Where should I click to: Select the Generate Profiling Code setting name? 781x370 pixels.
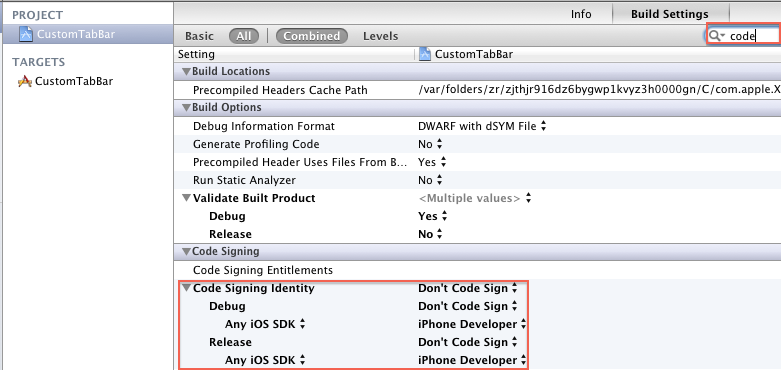(x=256, y=144)
